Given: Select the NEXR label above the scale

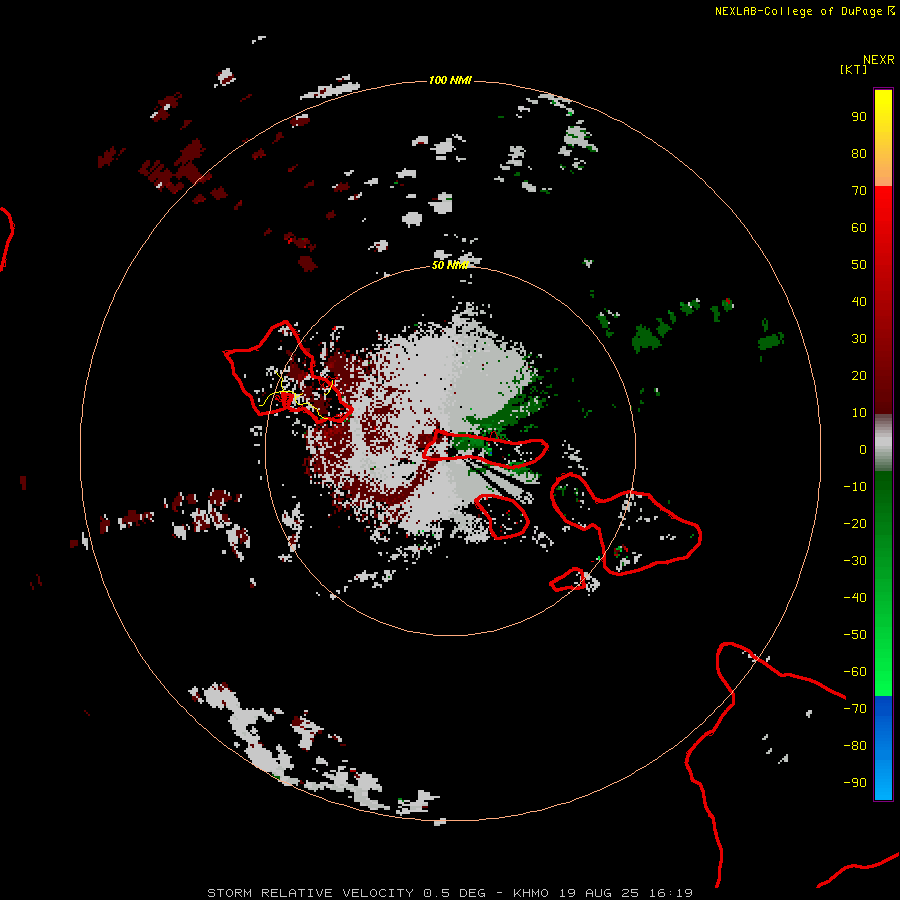Looking at the screenshot, I should (x=879, y=60).
